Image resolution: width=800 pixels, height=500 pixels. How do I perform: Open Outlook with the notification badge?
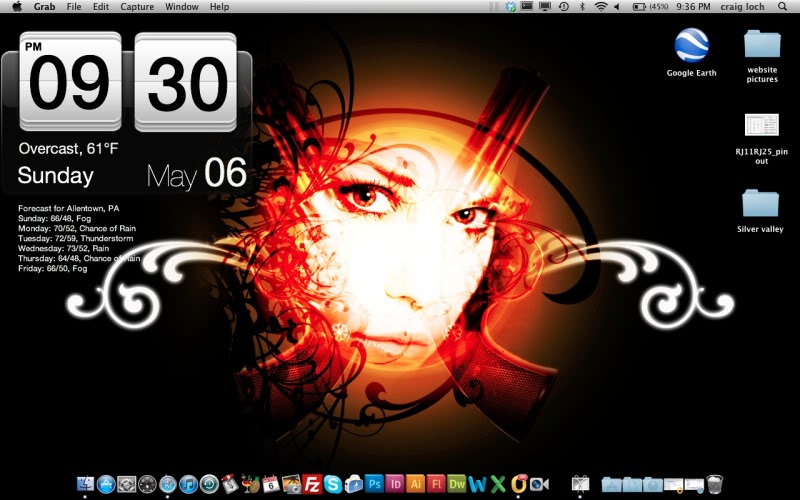519,484
